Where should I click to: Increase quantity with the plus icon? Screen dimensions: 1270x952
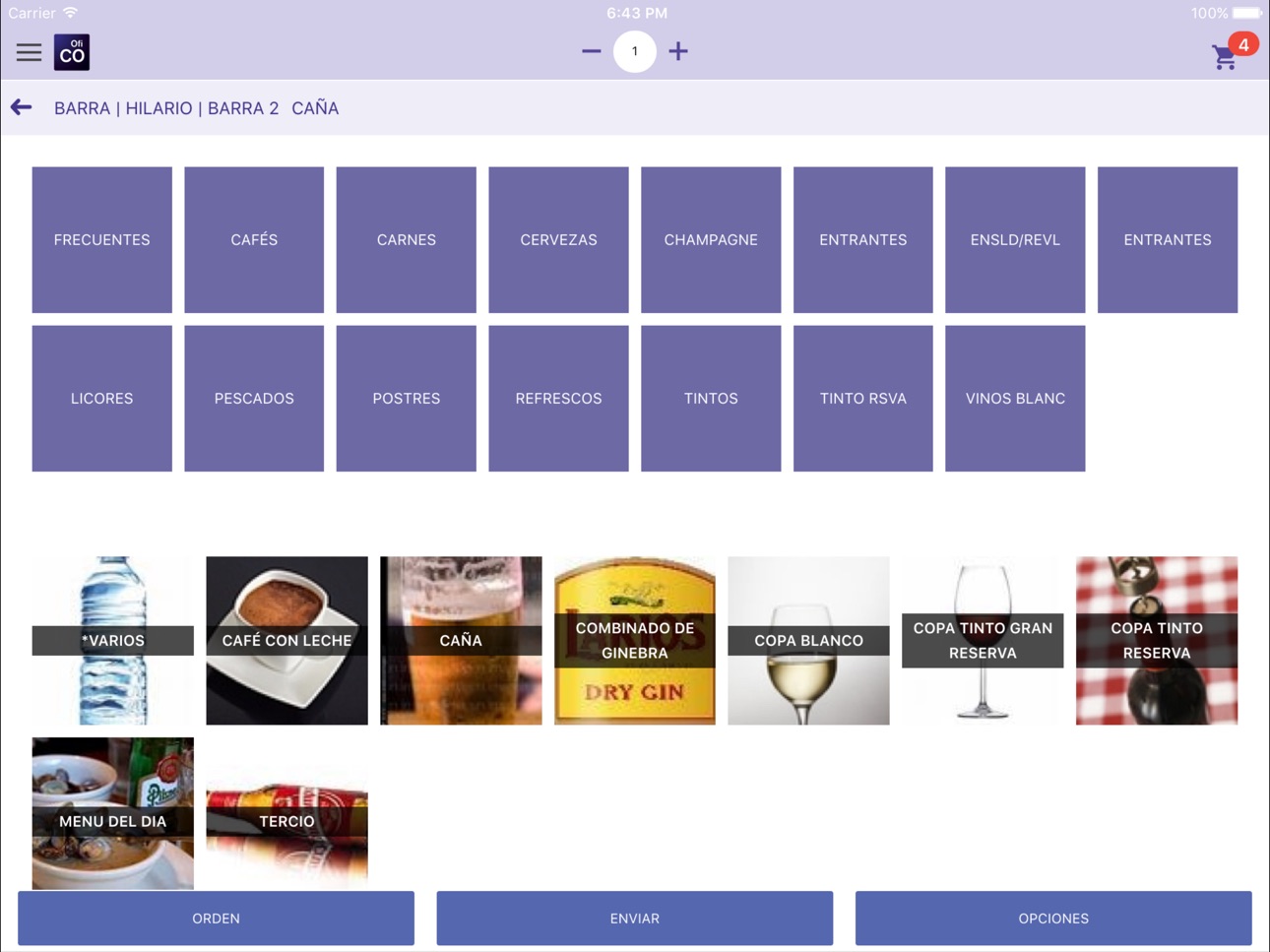(x=678, y=51)
